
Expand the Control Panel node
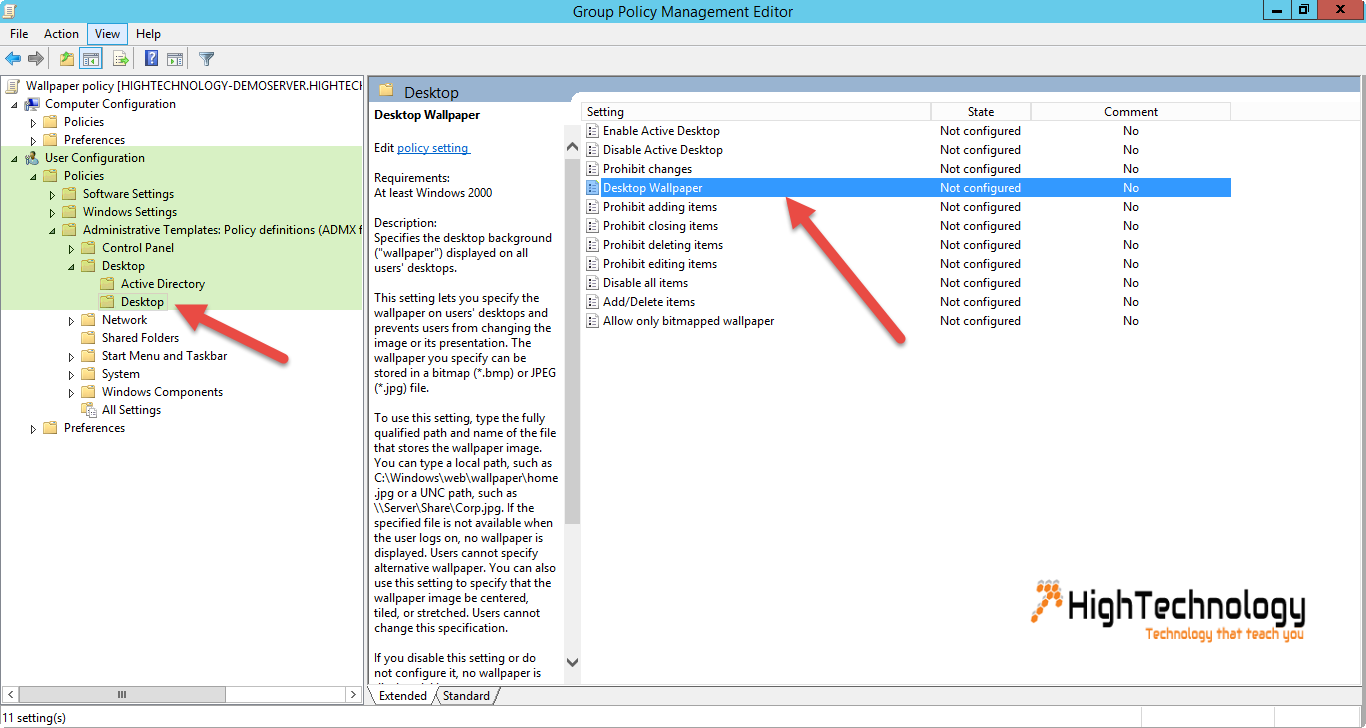[x=71, y=248]
